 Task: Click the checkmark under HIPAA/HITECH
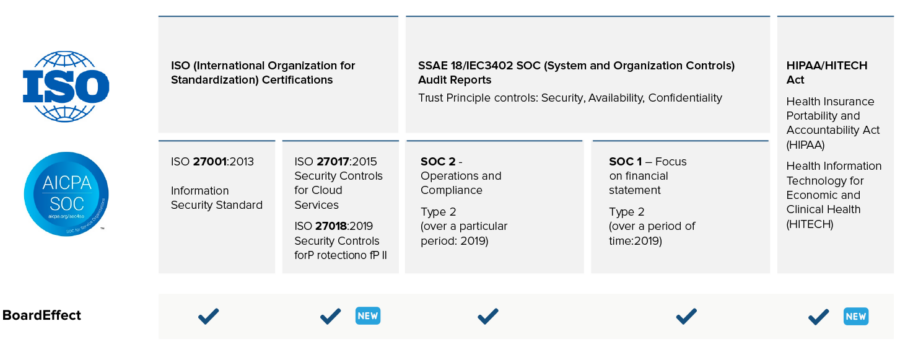pyautogui.click(x=818, y=316)
